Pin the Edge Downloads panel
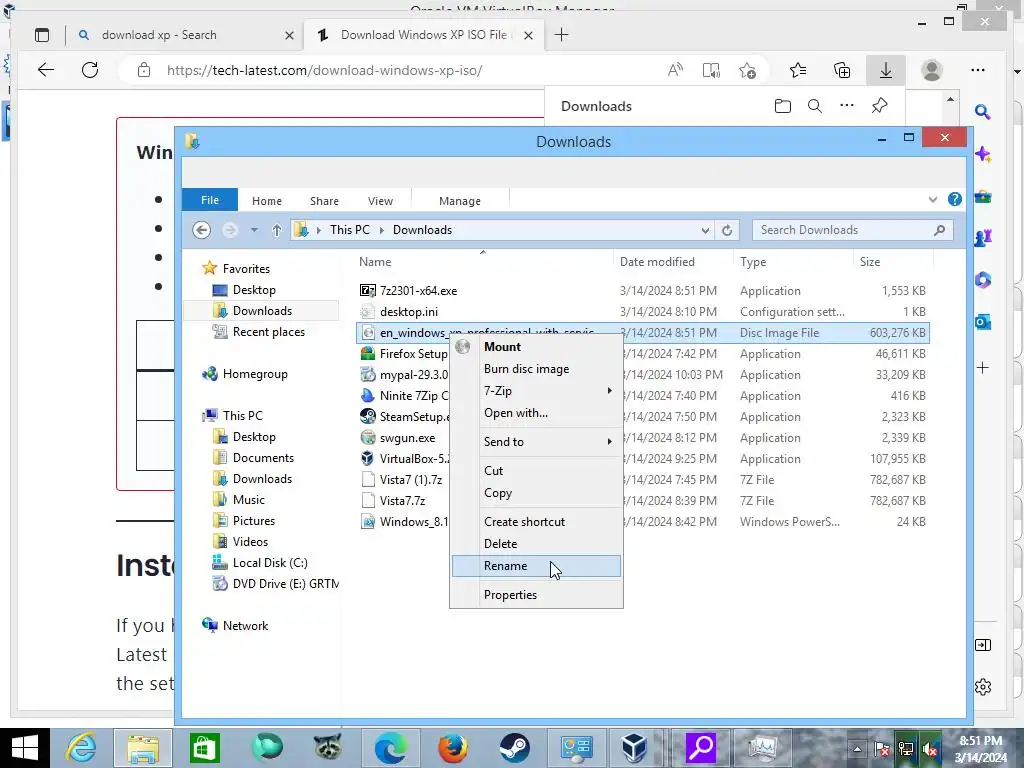The height and width of the screenshot is (768, 1024). tap(880, 106)
